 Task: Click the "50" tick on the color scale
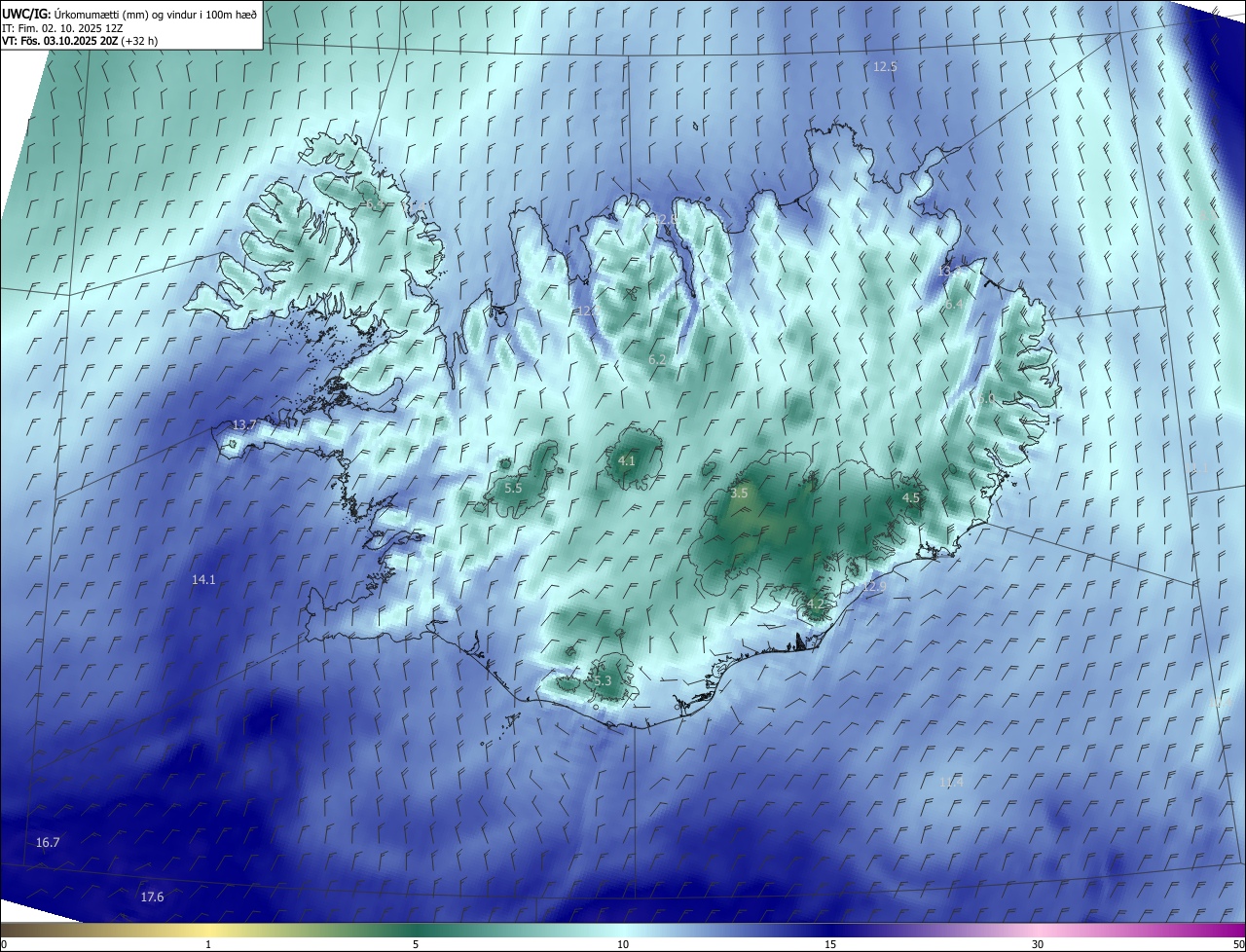(x=1238, y=944)
